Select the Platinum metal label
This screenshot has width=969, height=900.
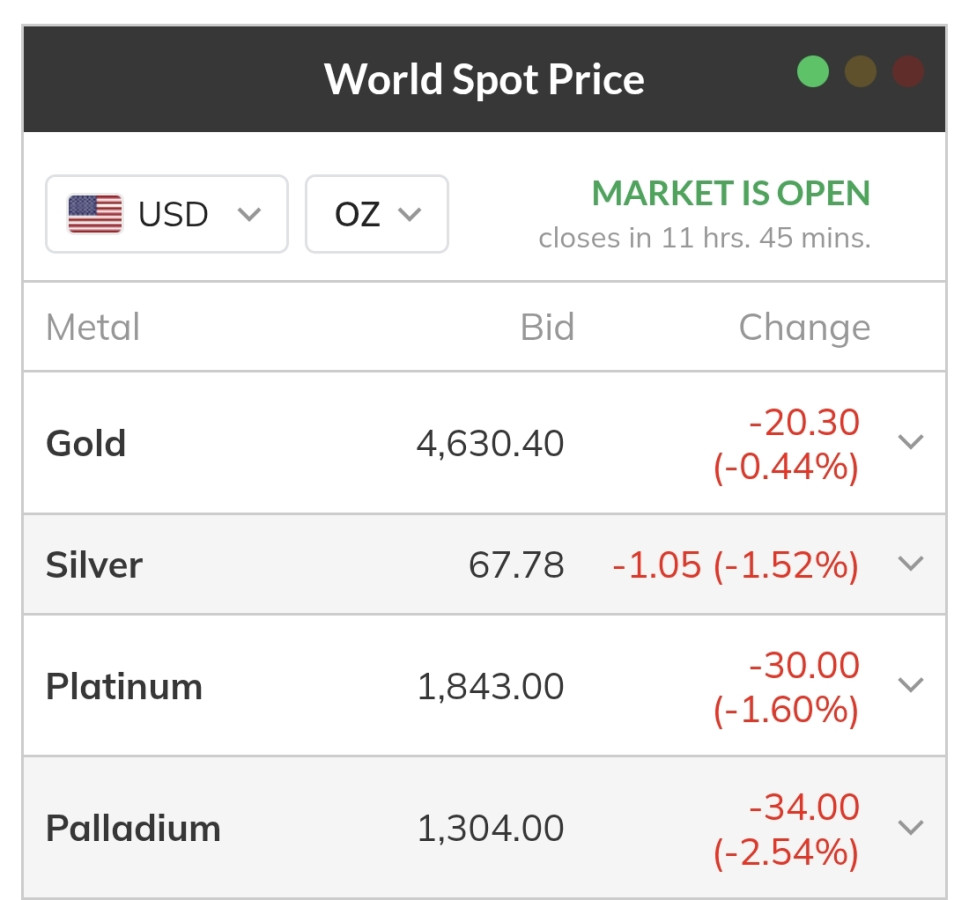124,686
